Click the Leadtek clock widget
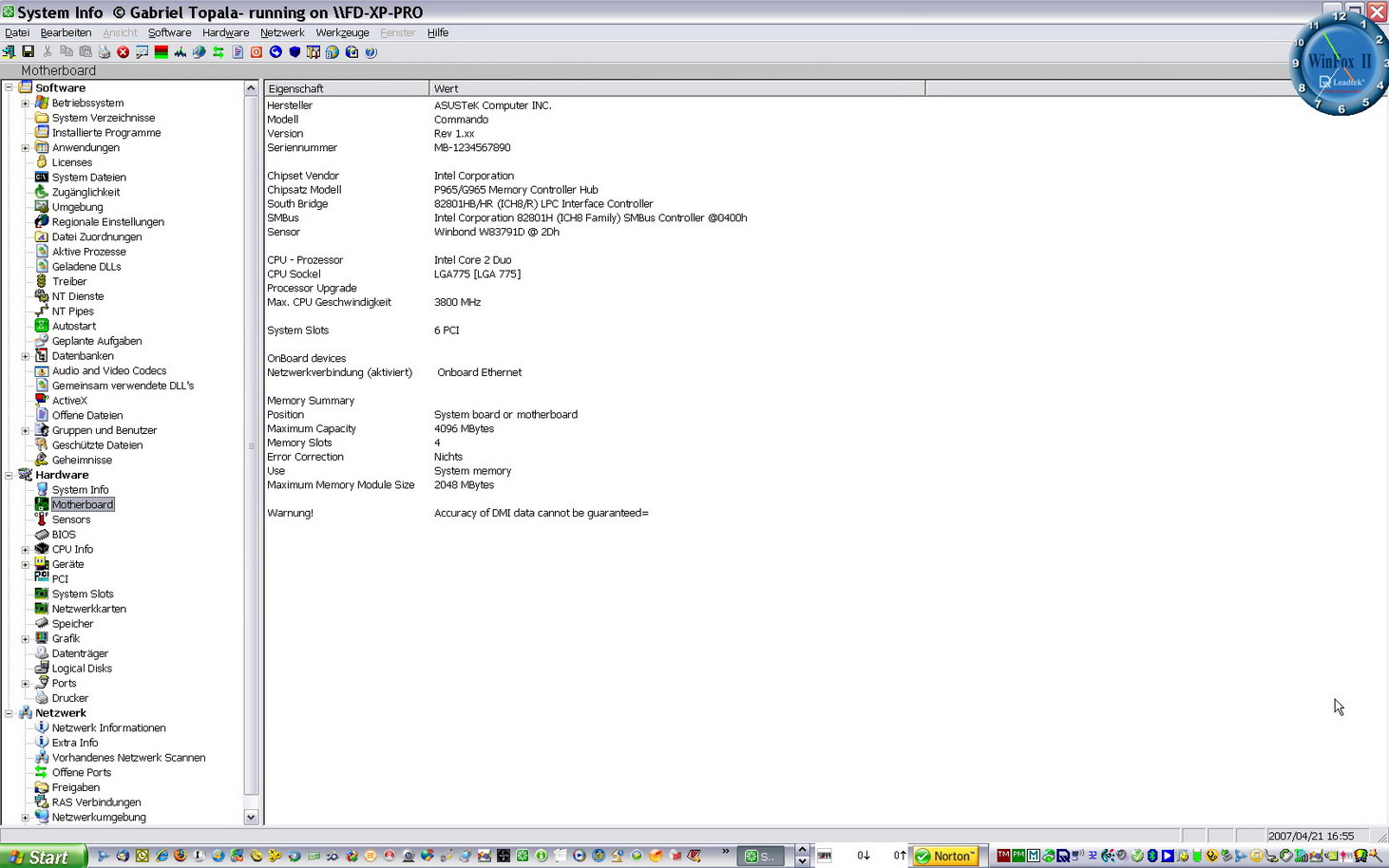 pyautogui.click(x=1340, y=65)
